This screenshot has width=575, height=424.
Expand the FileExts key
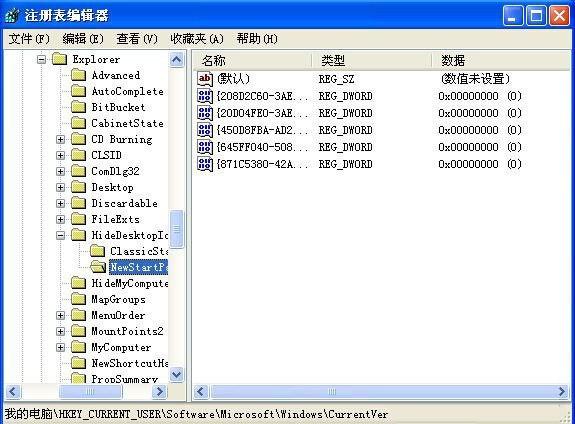pyautogui.click(x=61, y=219)
